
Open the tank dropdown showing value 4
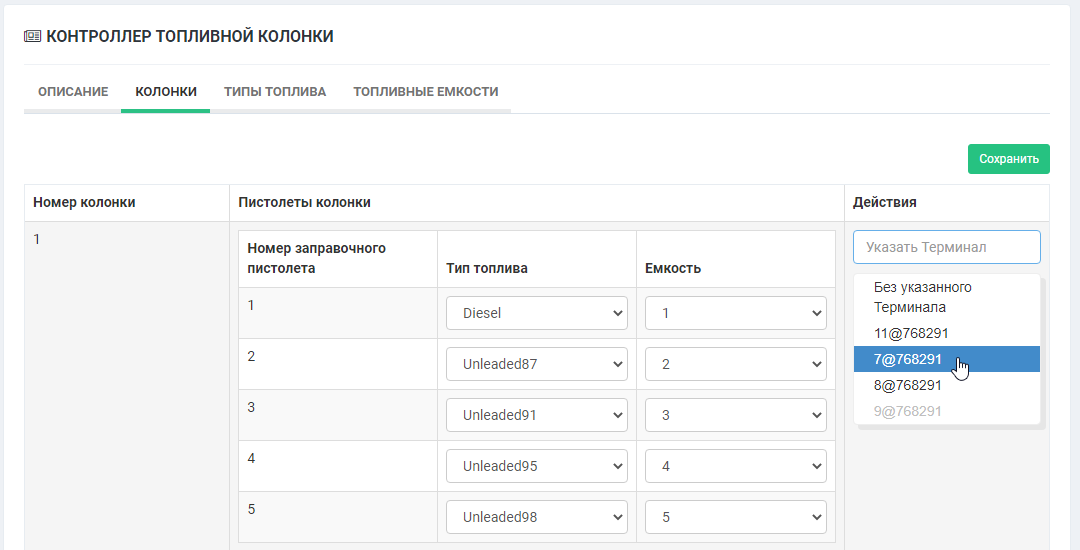[x=736, y=466]
